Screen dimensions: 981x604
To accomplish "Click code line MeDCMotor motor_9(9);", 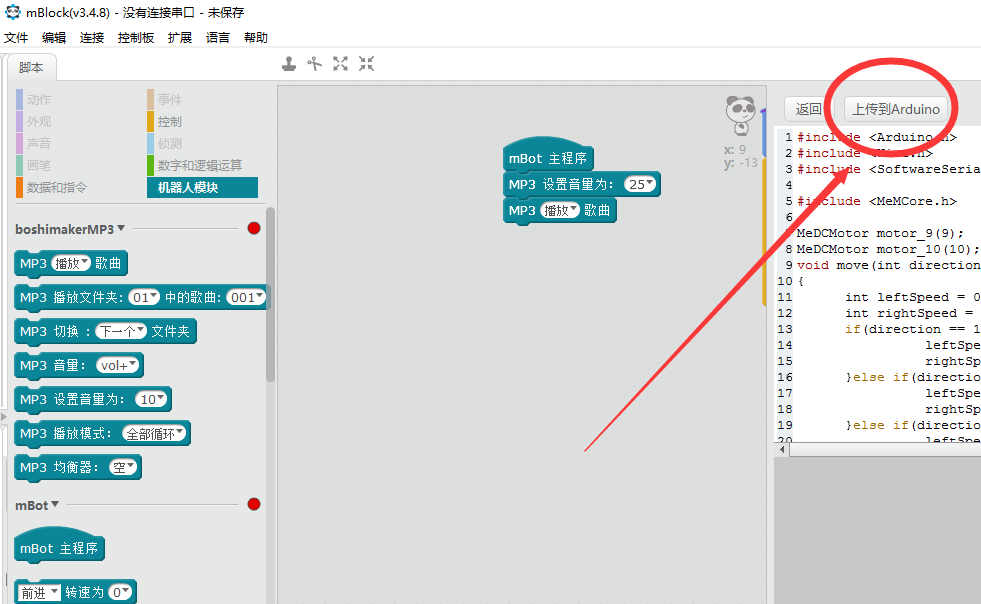I will pos(880,233).
